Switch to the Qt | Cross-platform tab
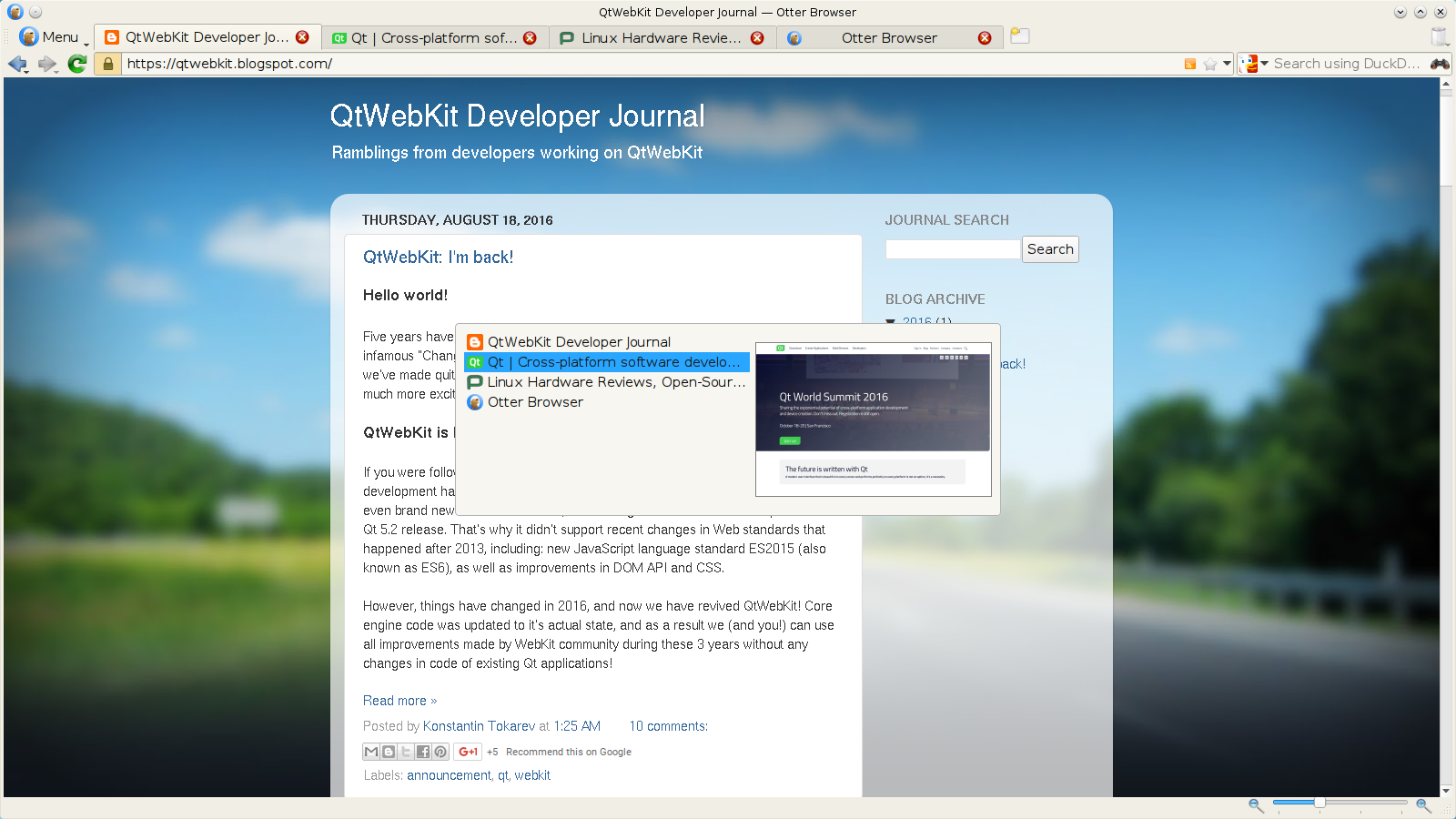Image resolution: width=1456 pixels, height=819 pixels. tap(434, 37)
